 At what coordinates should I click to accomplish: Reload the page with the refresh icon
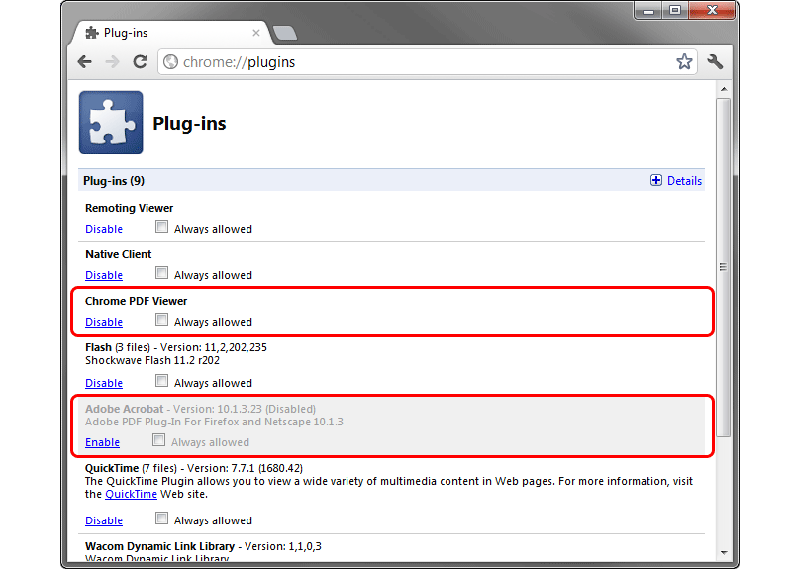coord(140,62)
